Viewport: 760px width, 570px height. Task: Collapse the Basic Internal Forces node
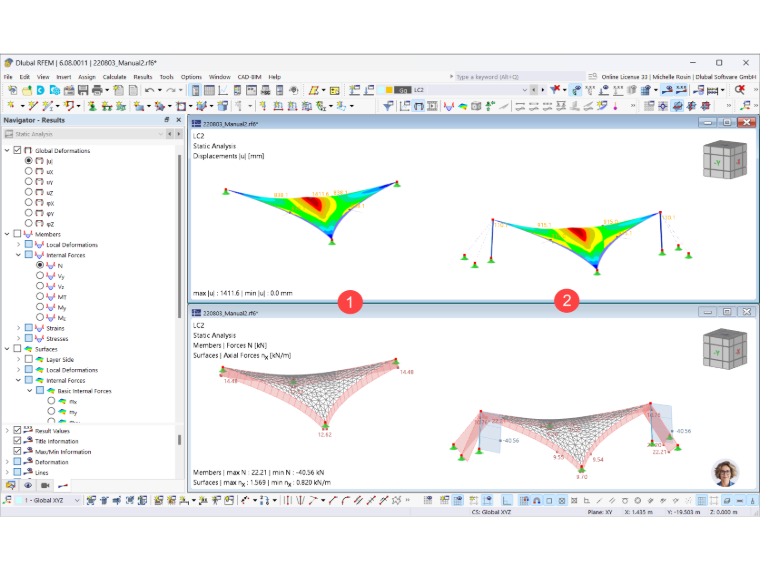point(30,390)
